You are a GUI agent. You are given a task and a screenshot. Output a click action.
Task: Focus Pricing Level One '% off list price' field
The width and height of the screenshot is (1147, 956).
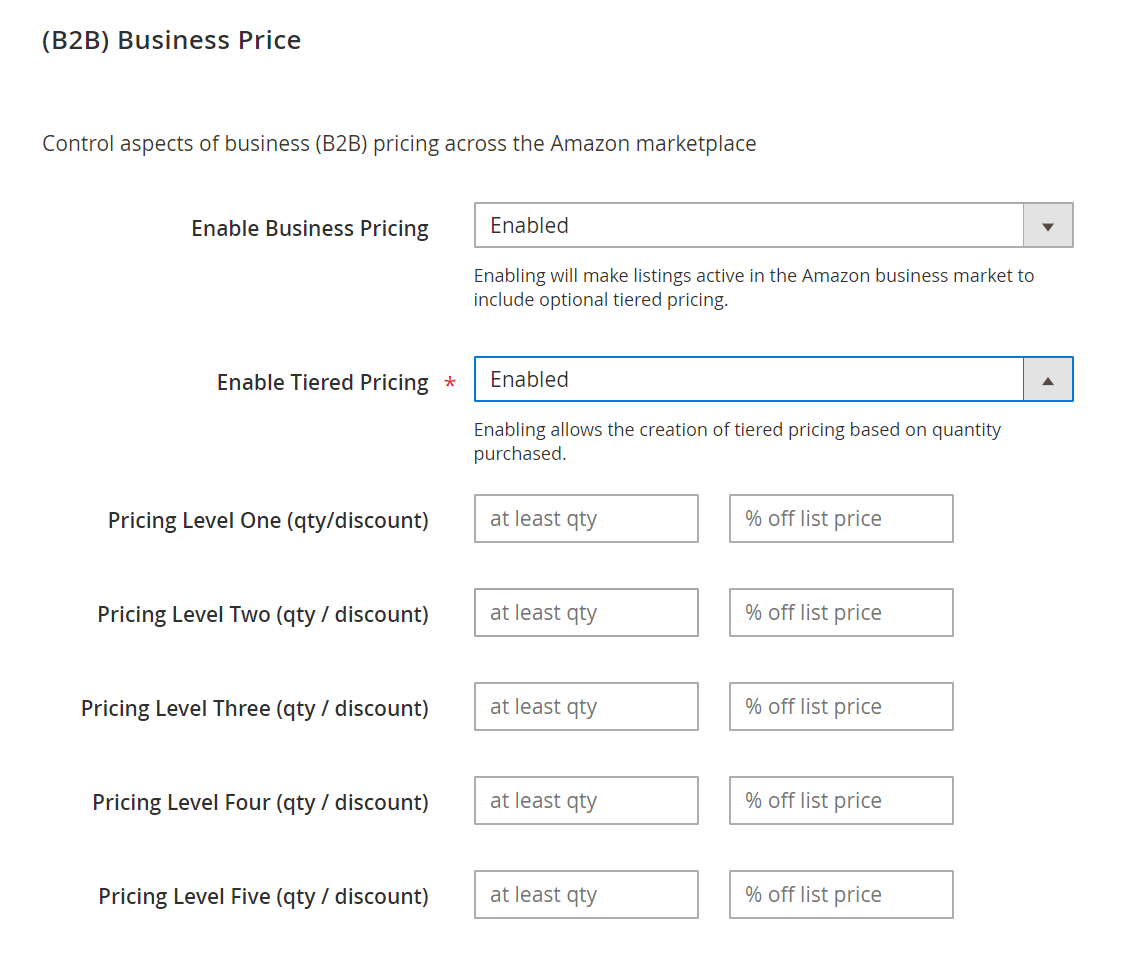click(841, 519)
